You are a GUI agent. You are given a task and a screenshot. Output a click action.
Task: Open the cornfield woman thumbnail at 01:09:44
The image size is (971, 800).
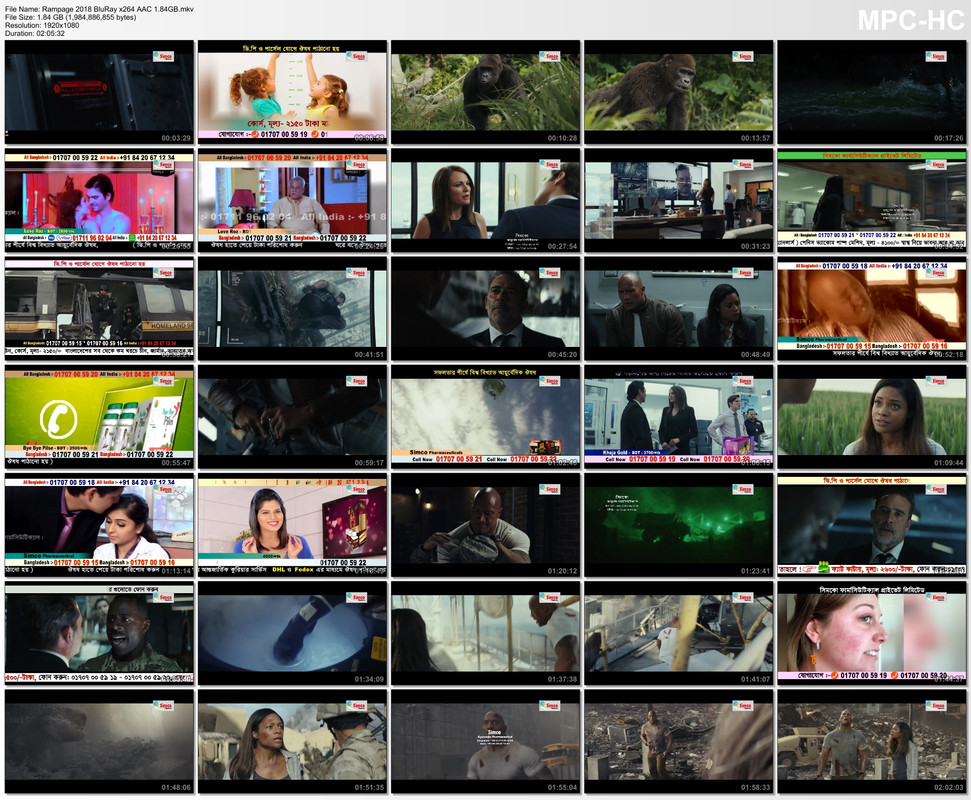871,417
